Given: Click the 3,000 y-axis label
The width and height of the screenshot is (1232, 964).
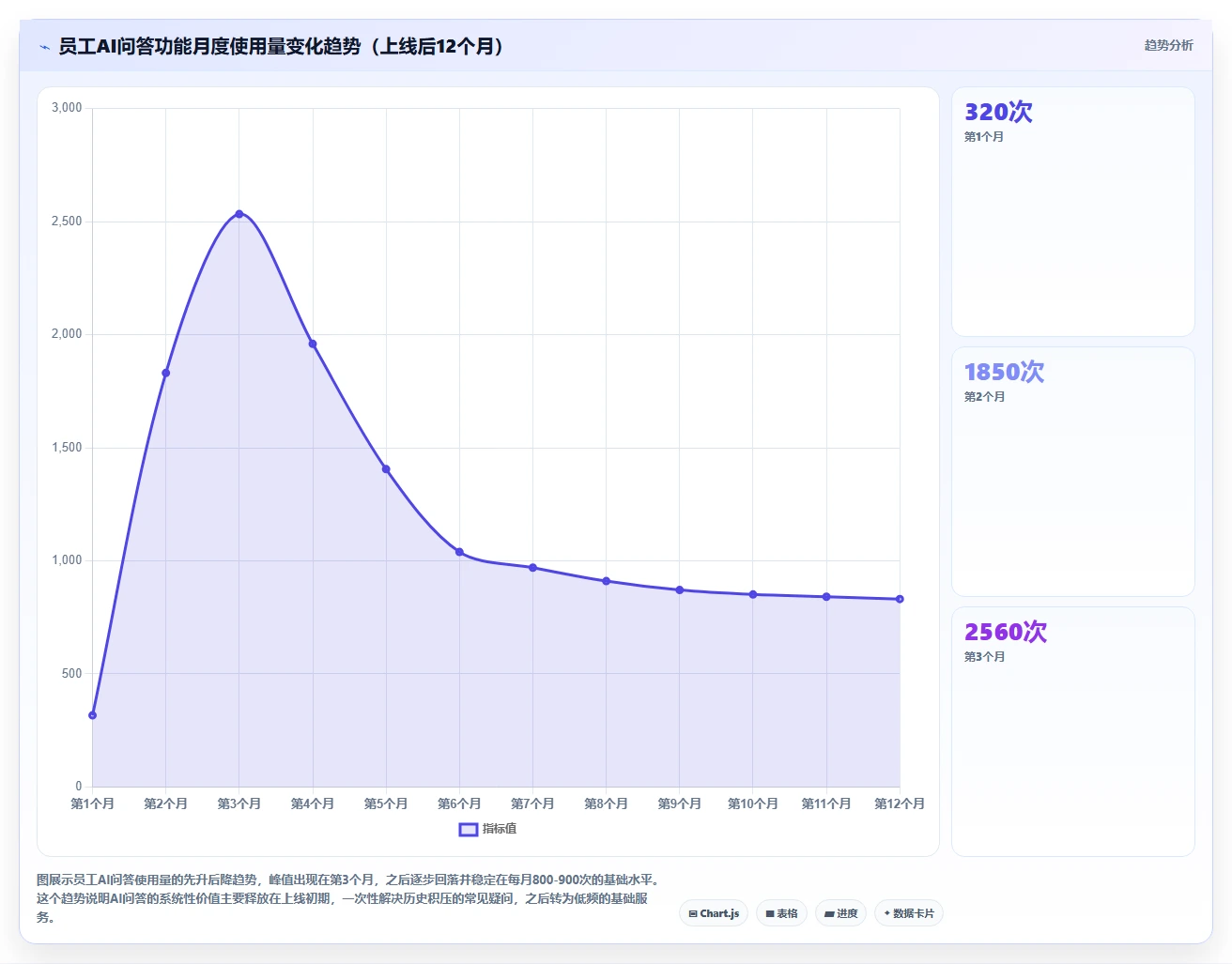Looking at the screenshot, I should 67,108.
